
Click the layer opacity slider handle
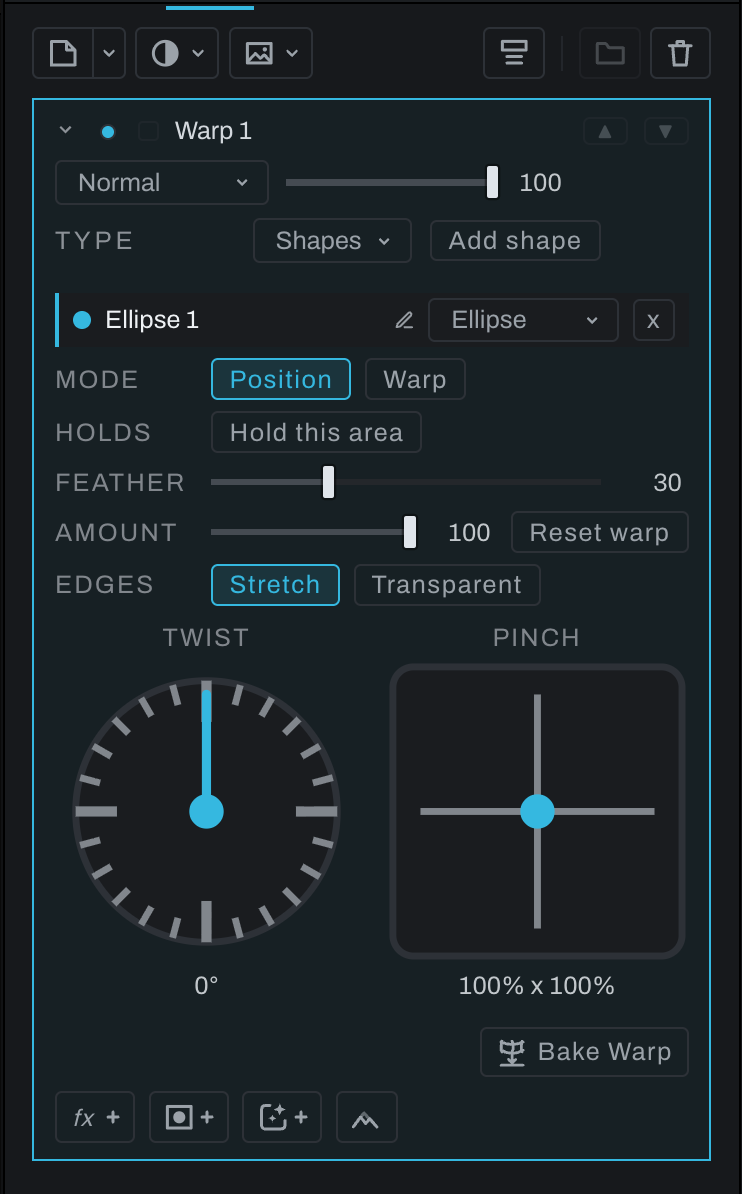[492, 183]
